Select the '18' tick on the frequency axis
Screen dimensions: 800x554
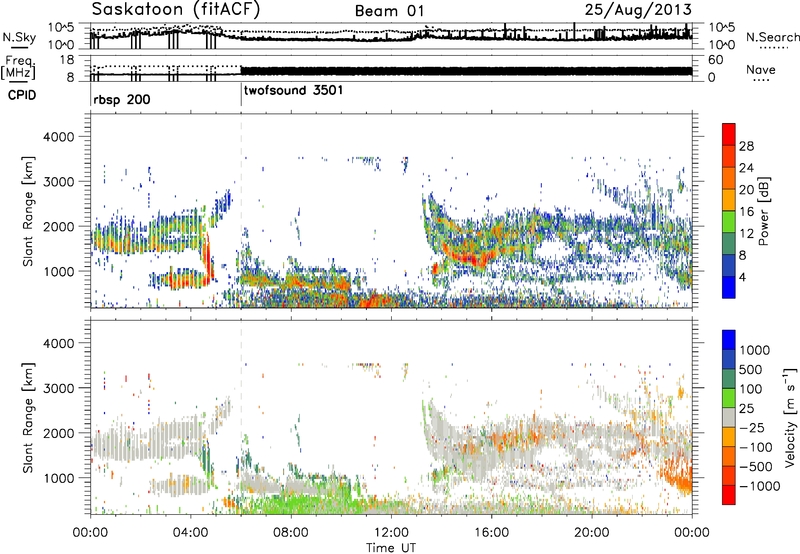click(67, 60)
